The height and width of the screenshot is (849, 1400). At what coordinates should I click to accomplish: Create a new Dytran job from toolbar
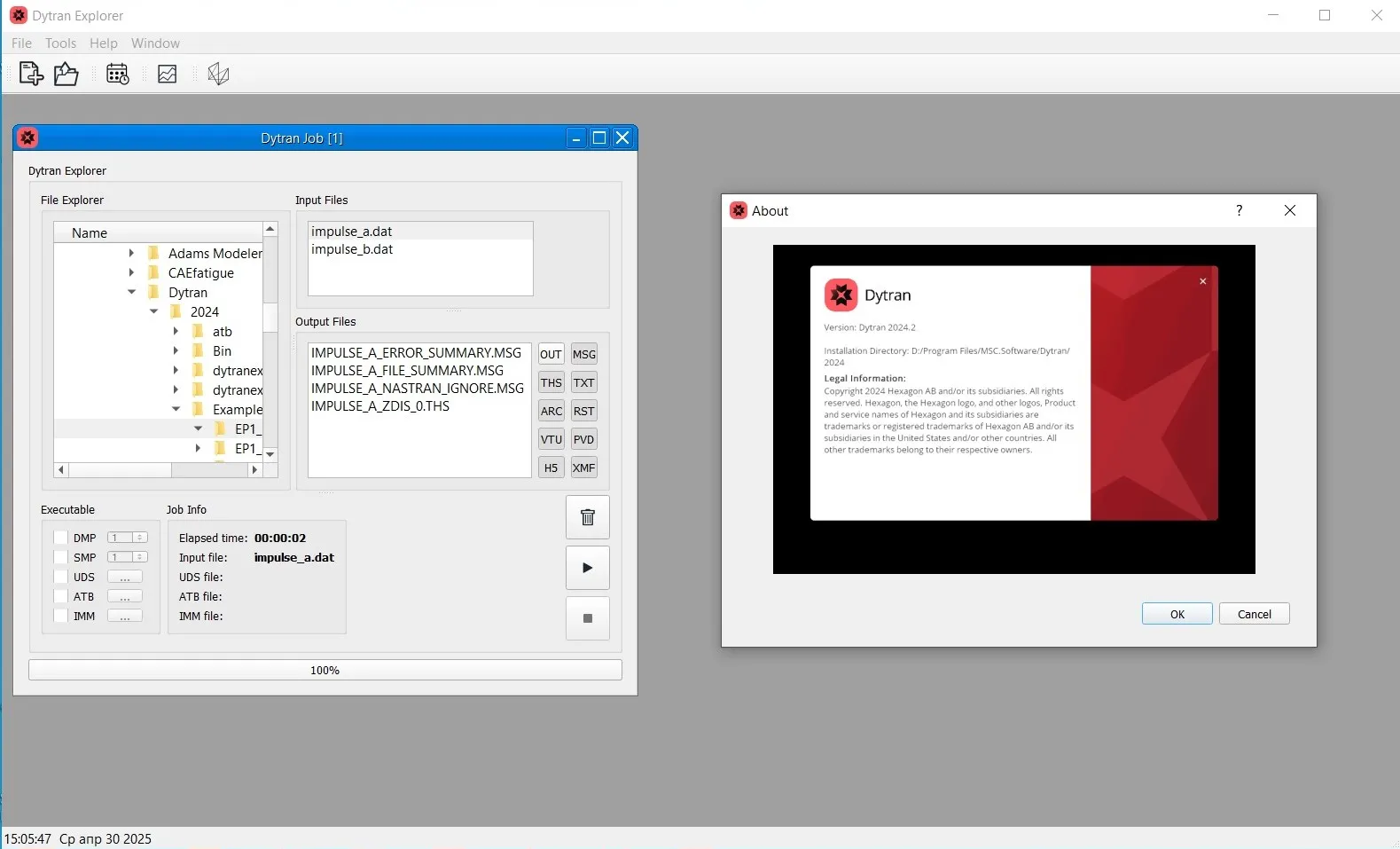click(x=31, y=74)
